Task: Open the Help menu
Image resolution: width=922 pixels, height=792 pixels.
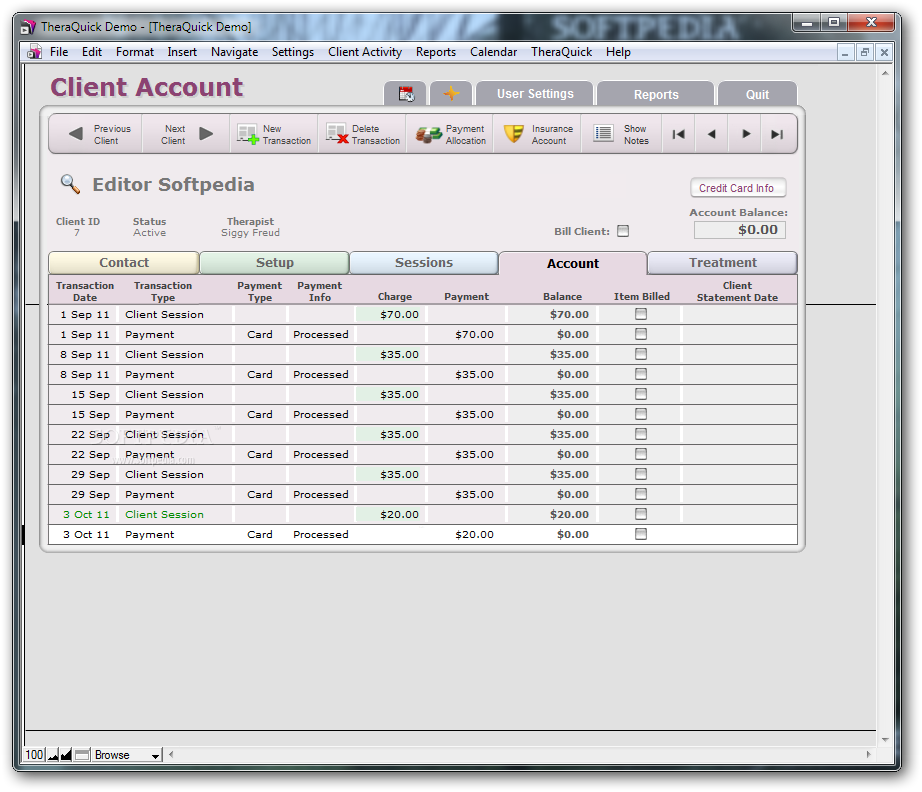Action: click(618, 52)
